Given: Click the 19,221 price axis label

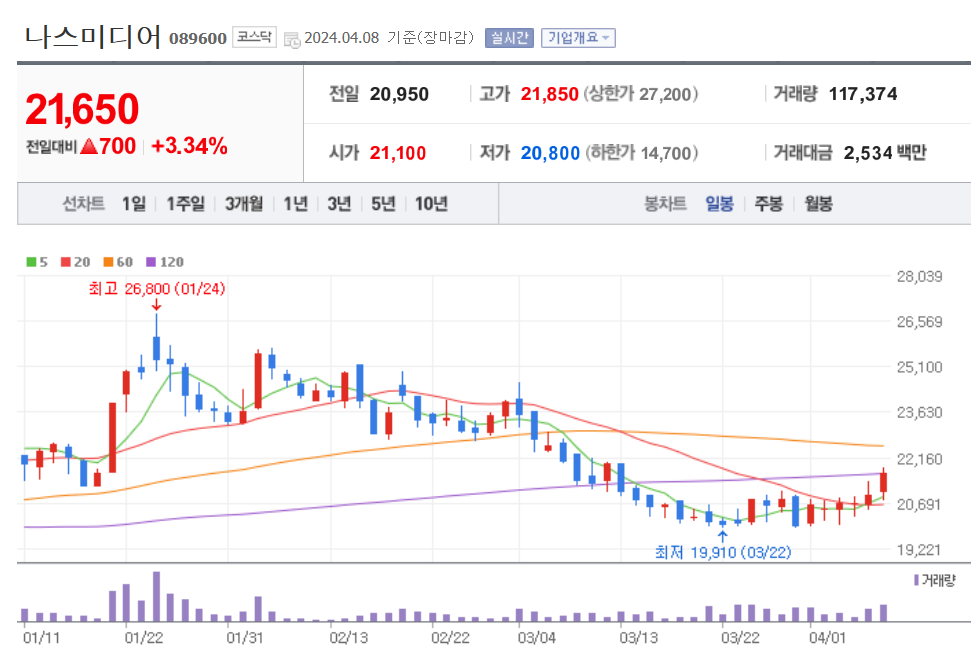Looking at the screenshot, I should (919, 549).
